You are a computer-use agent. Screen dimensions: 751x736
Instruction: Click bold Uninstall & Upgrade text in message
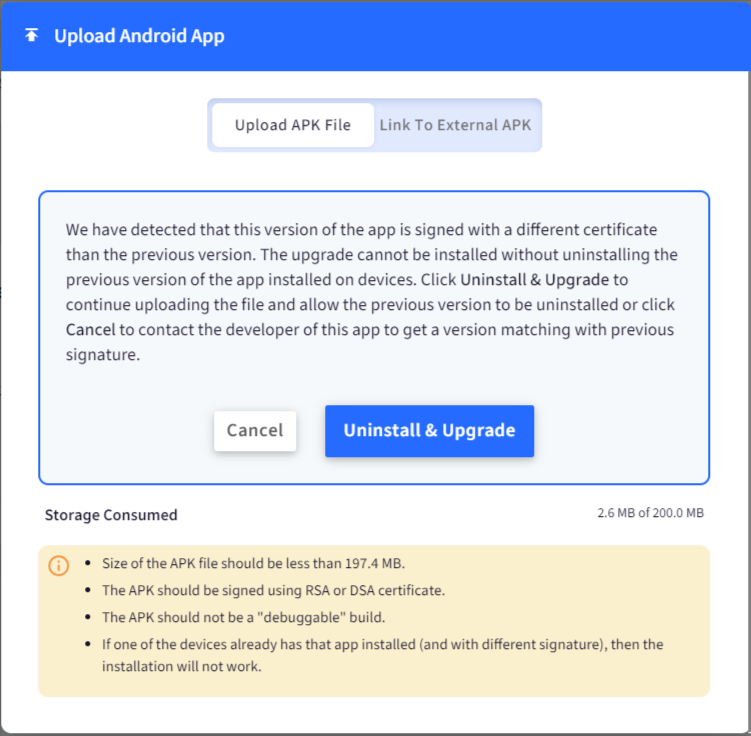point(535,280)
